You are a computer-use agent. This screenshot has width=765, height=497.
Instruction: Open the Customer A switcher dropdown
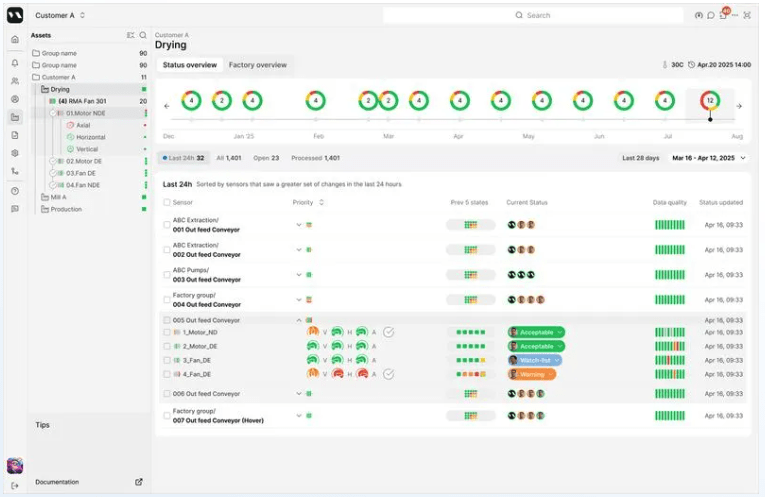tap(60, 15)
